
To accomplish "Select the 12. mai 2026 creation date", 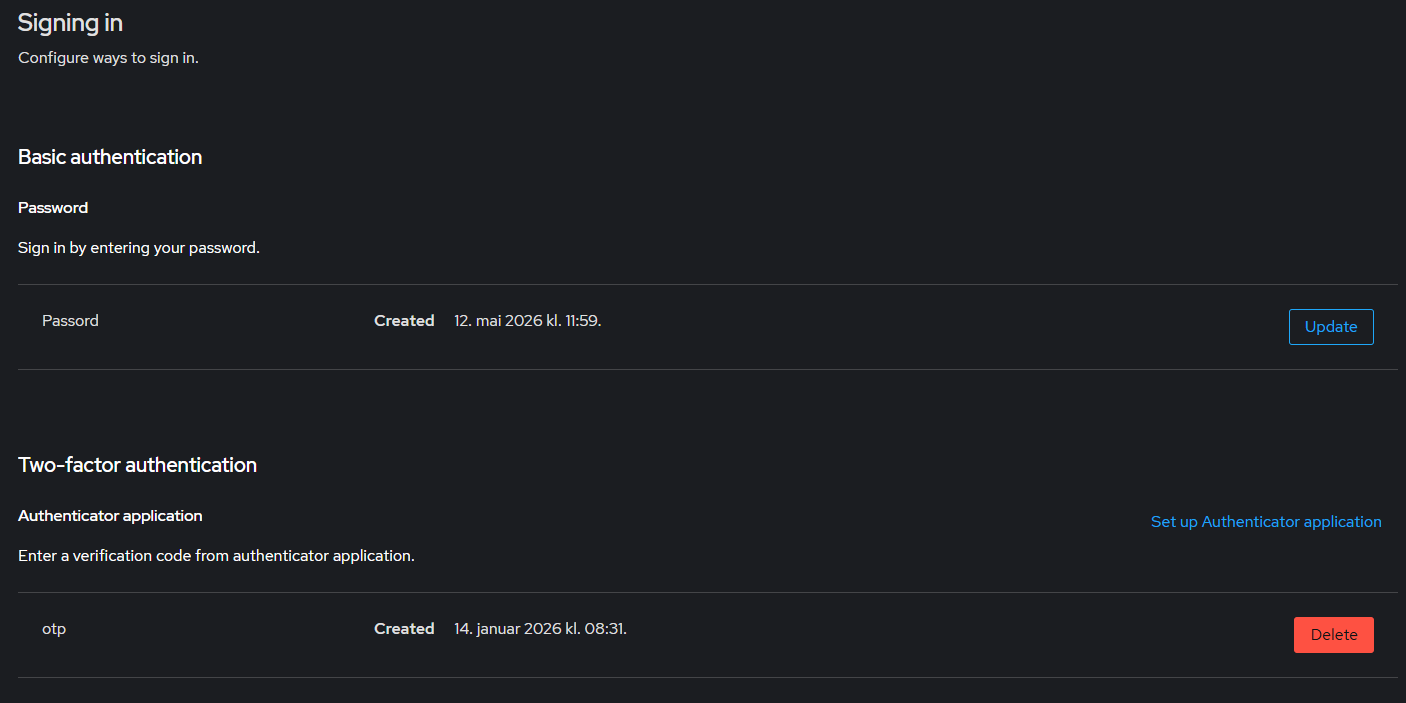I will point(528,321).
